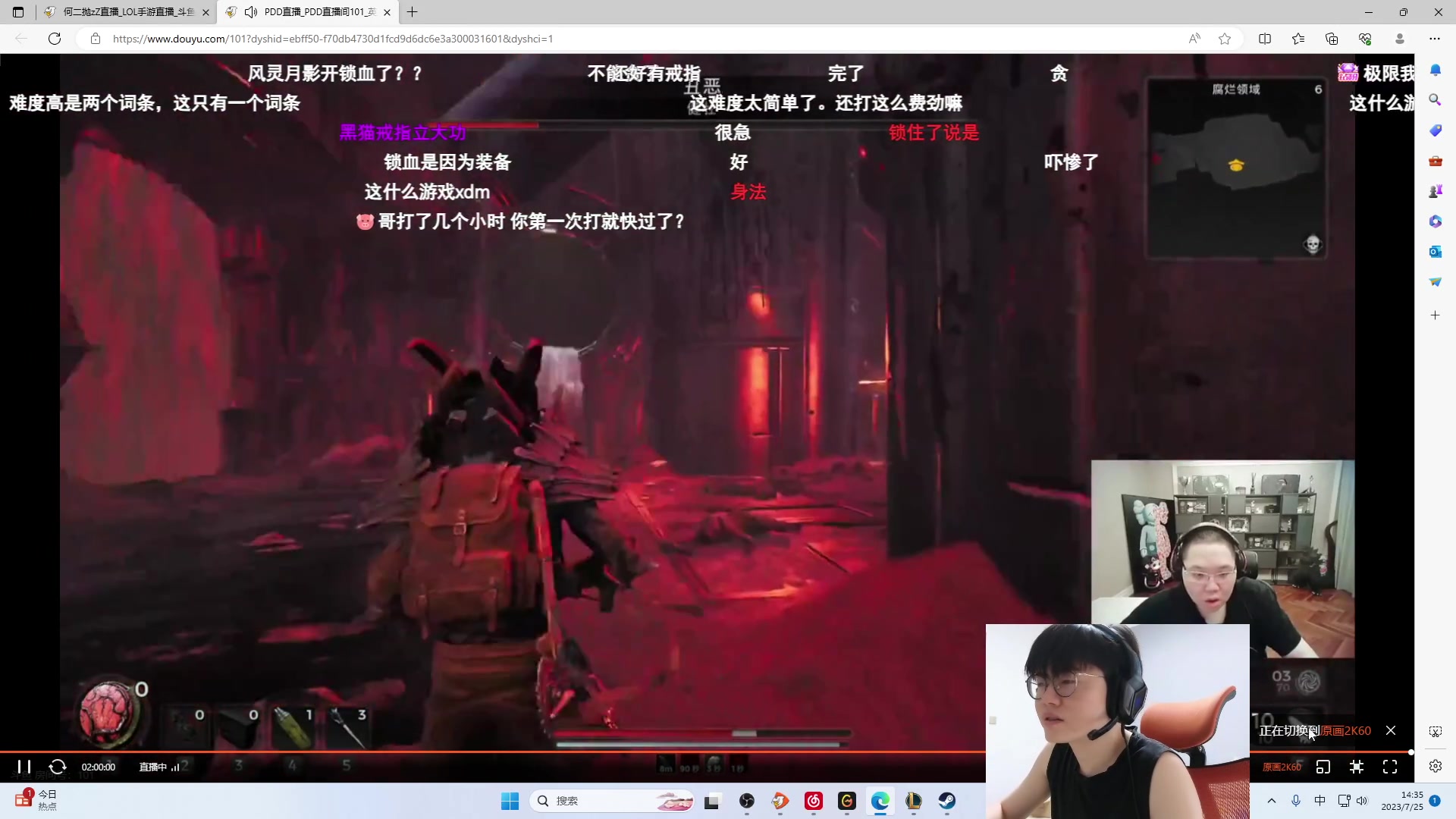Open the volume tray control

pyautogui.click(x=1362, y=801)
